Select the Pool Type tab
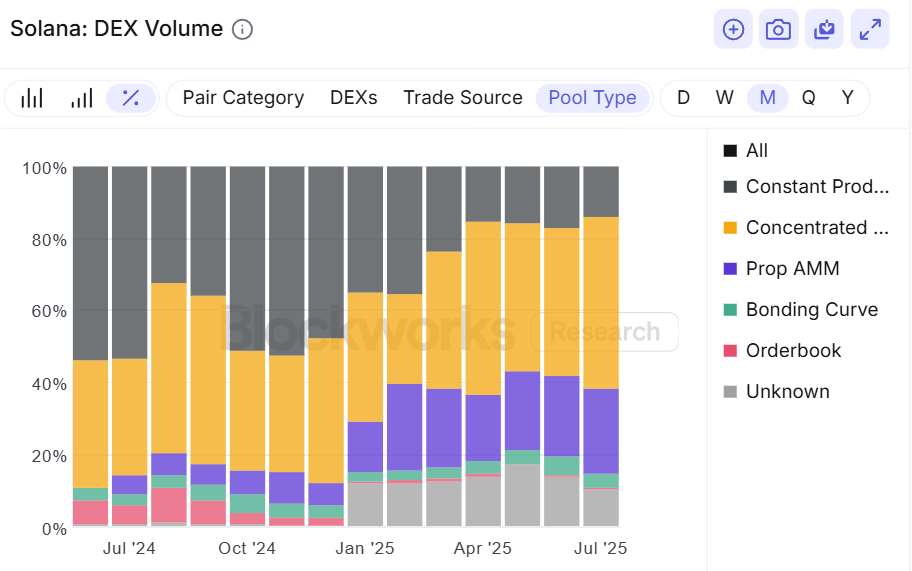The width and height of the screenshot is (912, 571). pyautogui.click(x=592, y=98)
